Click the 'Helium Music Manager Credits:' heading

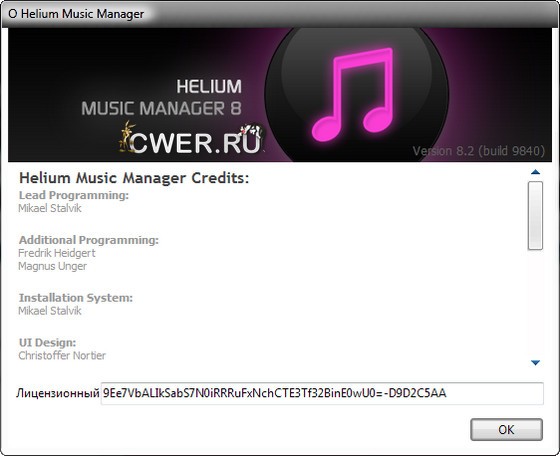tap(134, 178)
